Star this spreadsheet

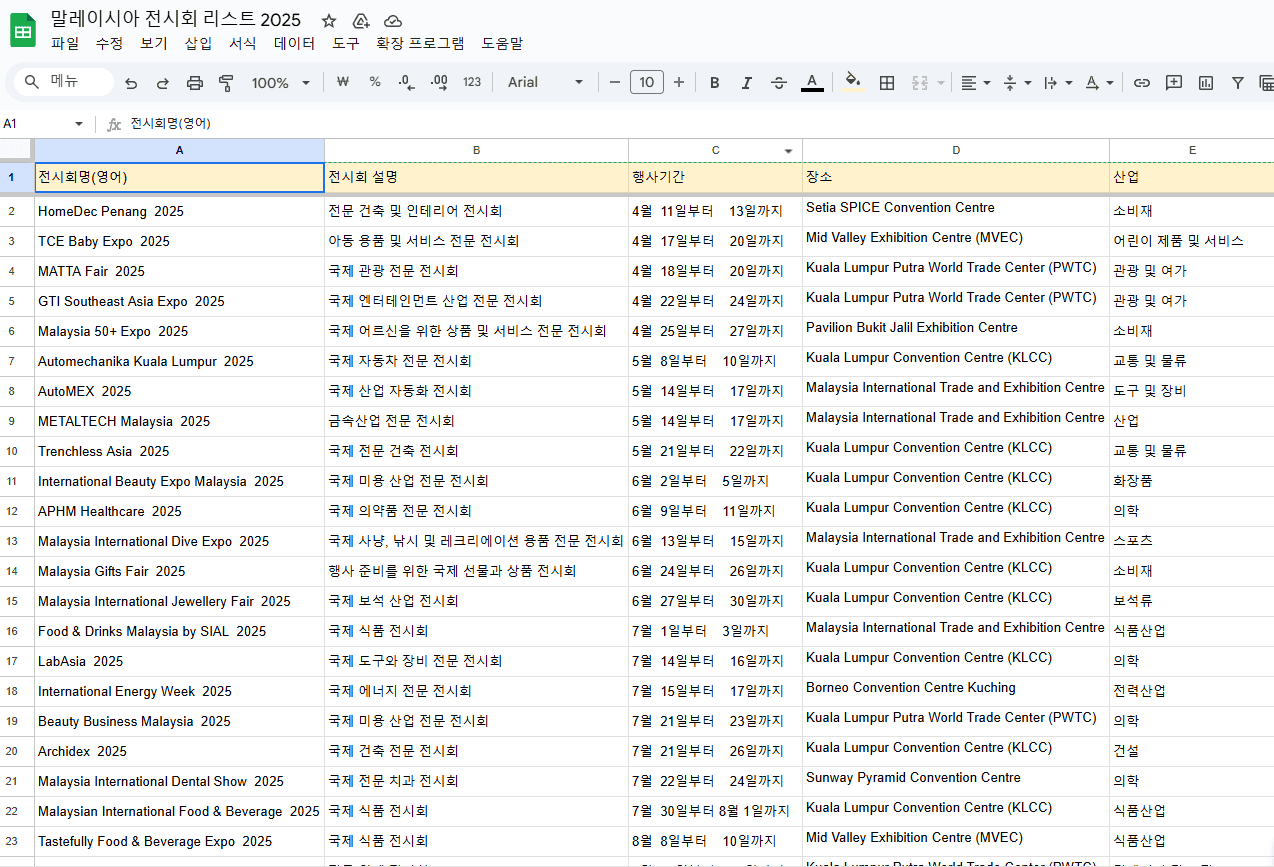click(329, 21)
